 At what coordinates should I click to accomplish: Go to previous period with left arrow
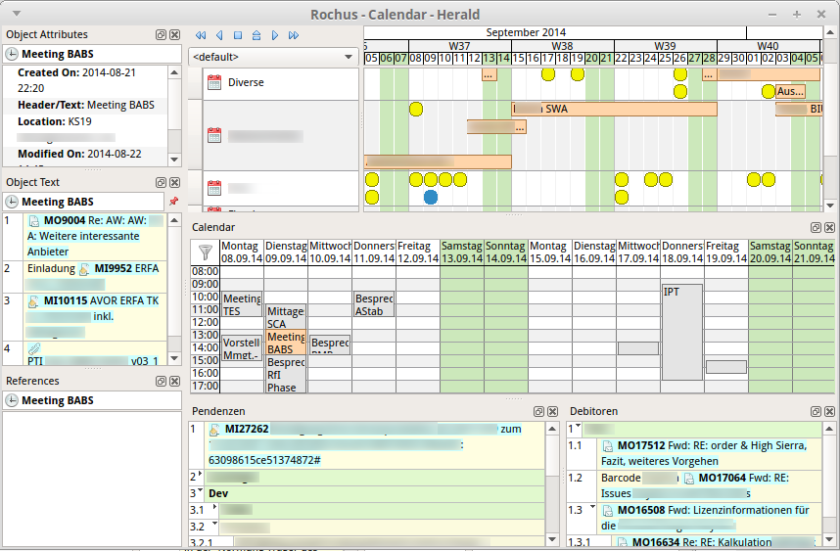(219, 35)
